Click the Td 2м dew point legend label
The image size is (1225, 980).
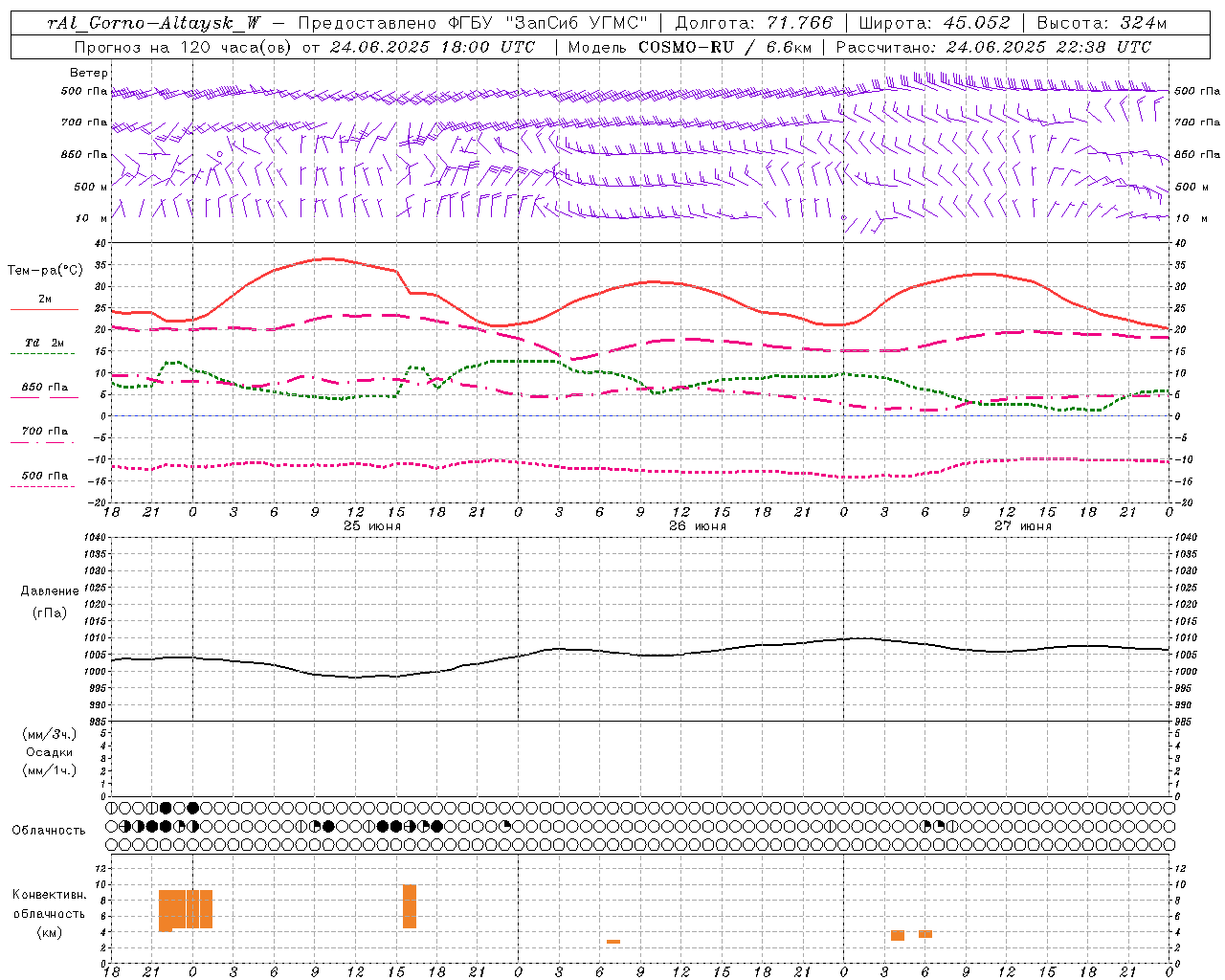click(x=44, y=343)
